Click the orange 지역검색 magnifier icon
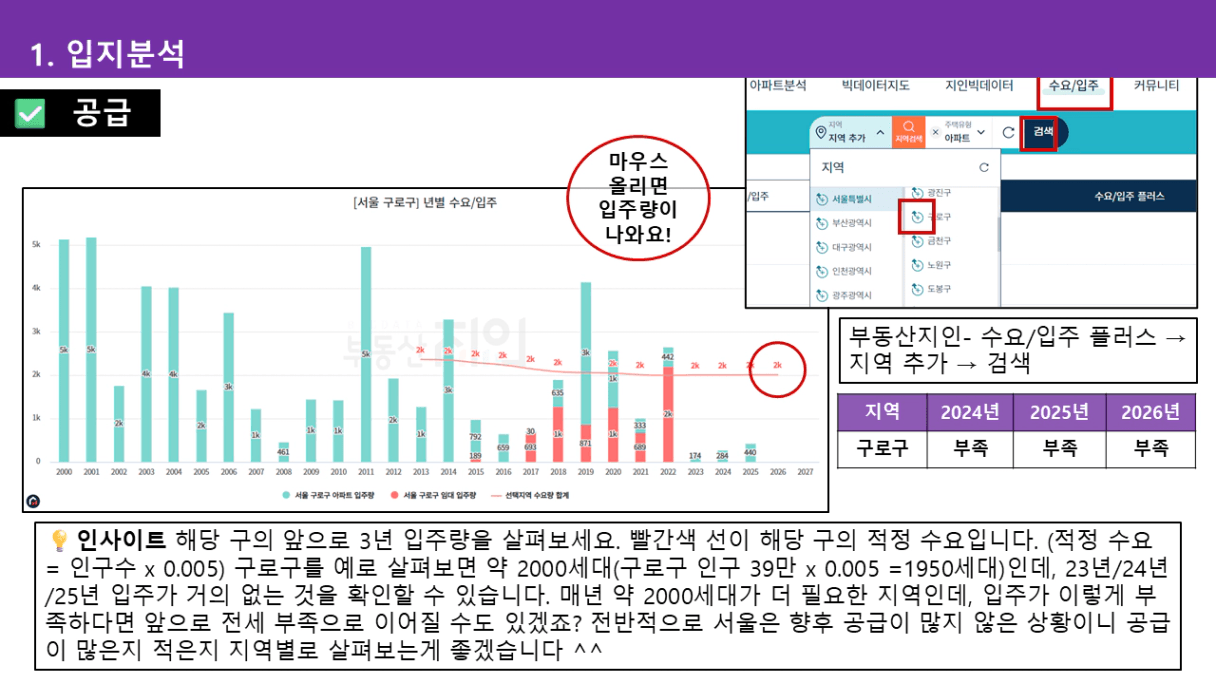This screenshot has width=1216, height=684. point(908,131)
